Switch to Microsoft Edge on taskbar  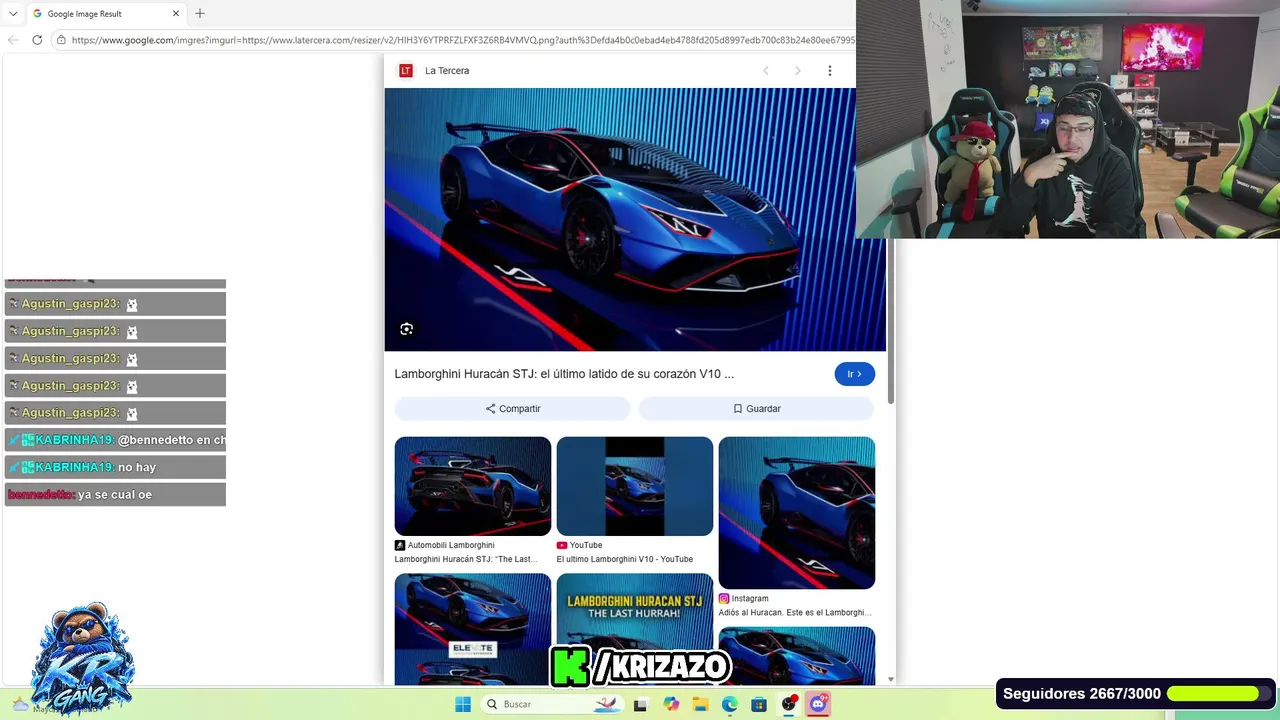point(730,704)
